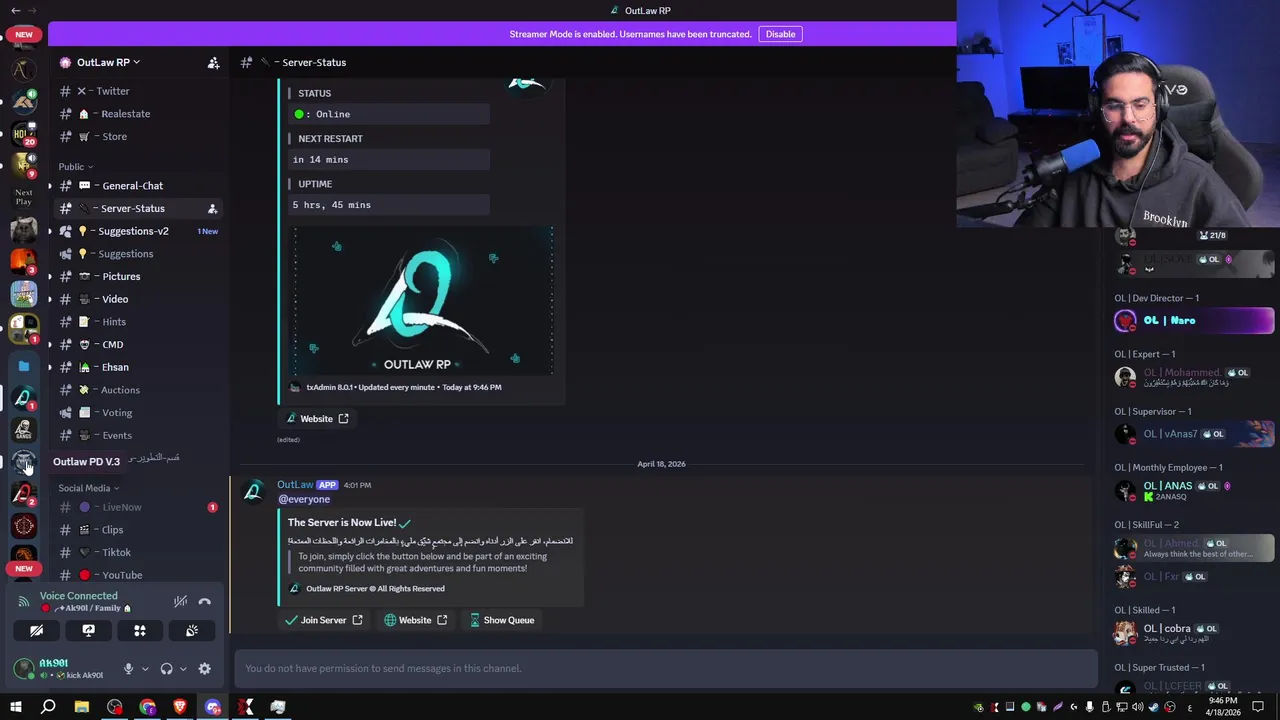This screenshot has height=720, width=1280.
Task: Open the voice activities launcher
Action: click(140, 631)
